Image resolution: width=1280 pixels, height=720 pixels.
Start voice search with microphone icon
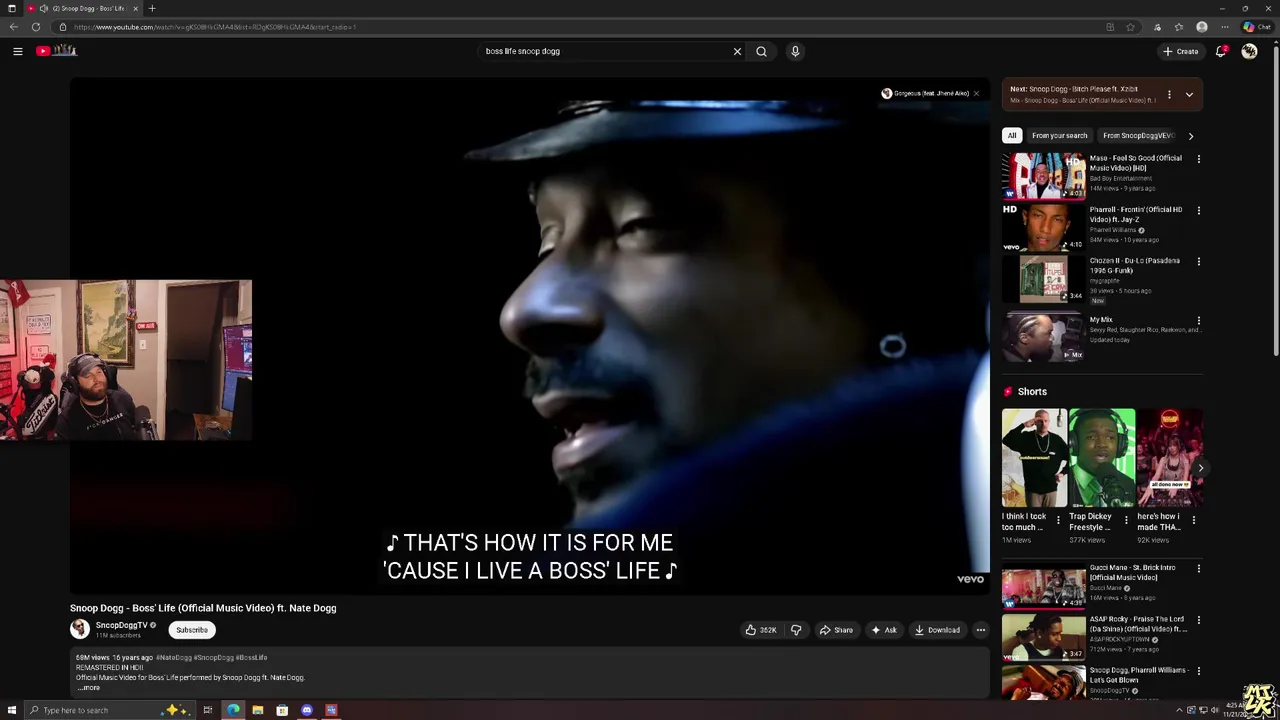click(x=795, y=51)
